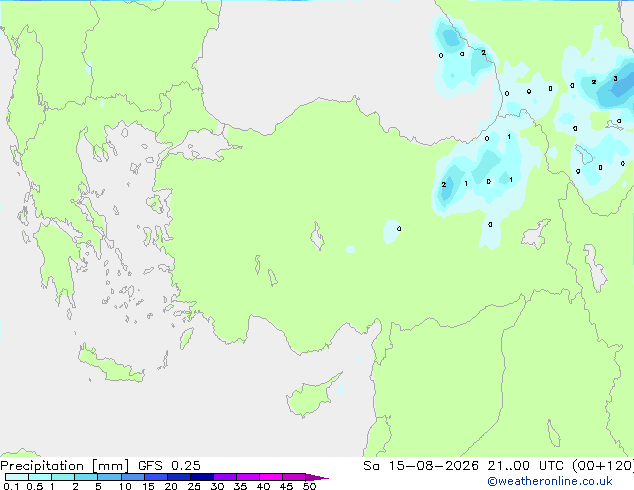The image size is (634, 490).
Task: Click the '10' legend scale value
Action: [125, 486]
